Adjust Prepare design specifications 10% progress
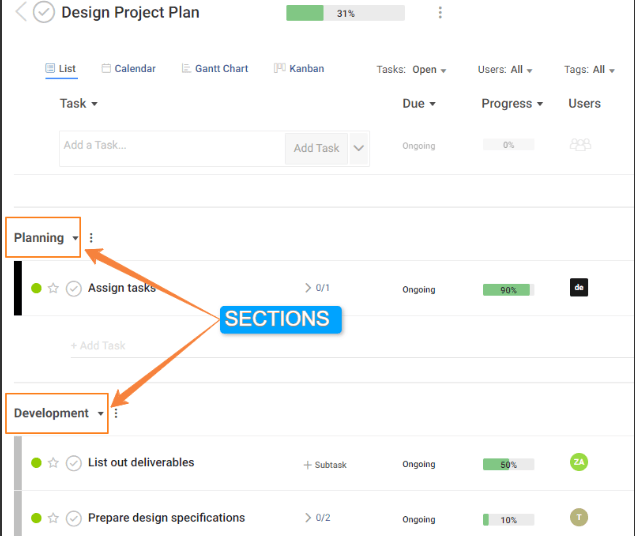This screenshot has height=536, width=635. click(508, 520)
